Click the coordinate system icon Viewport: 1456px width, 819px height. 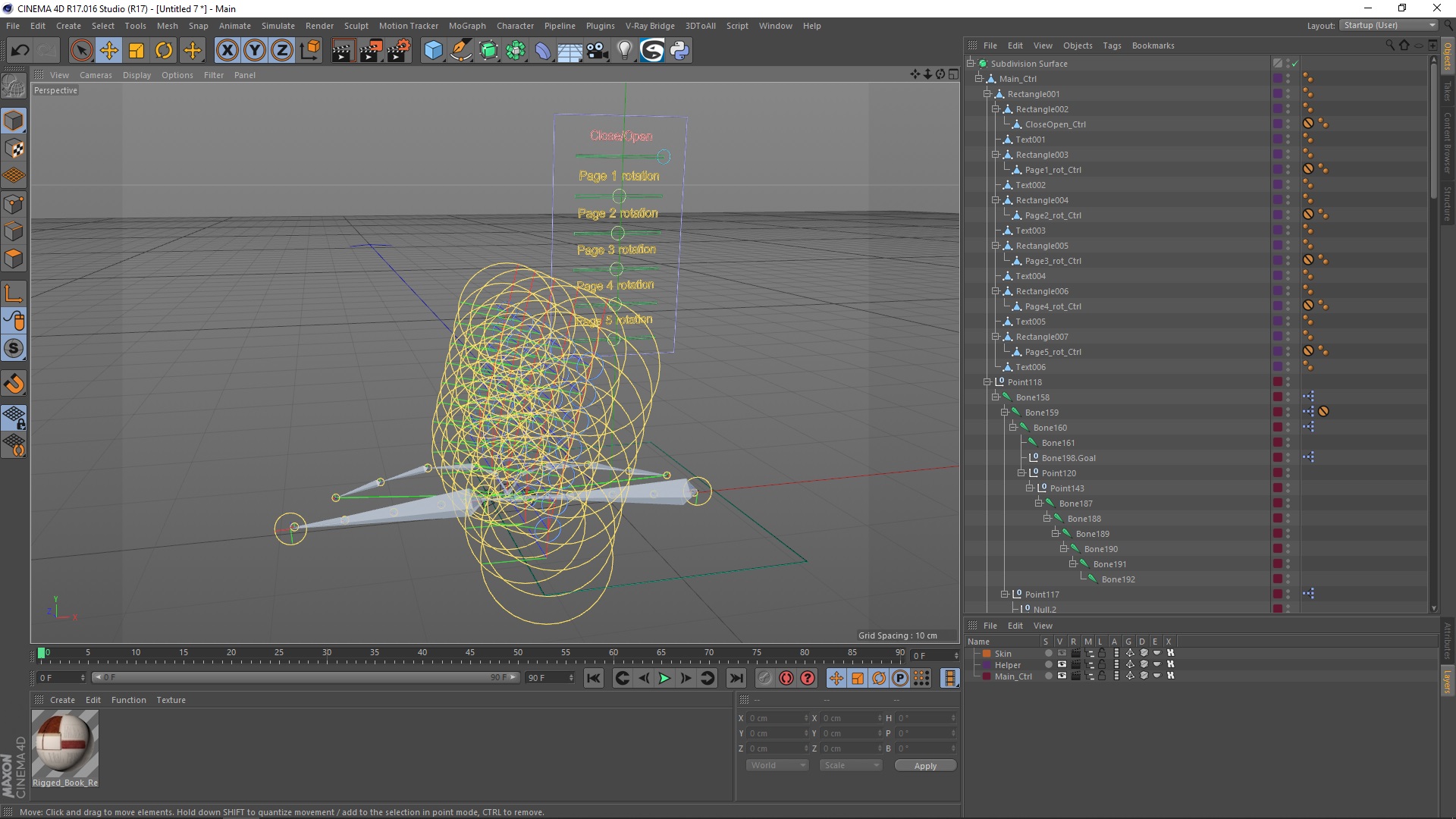[310, 51]
